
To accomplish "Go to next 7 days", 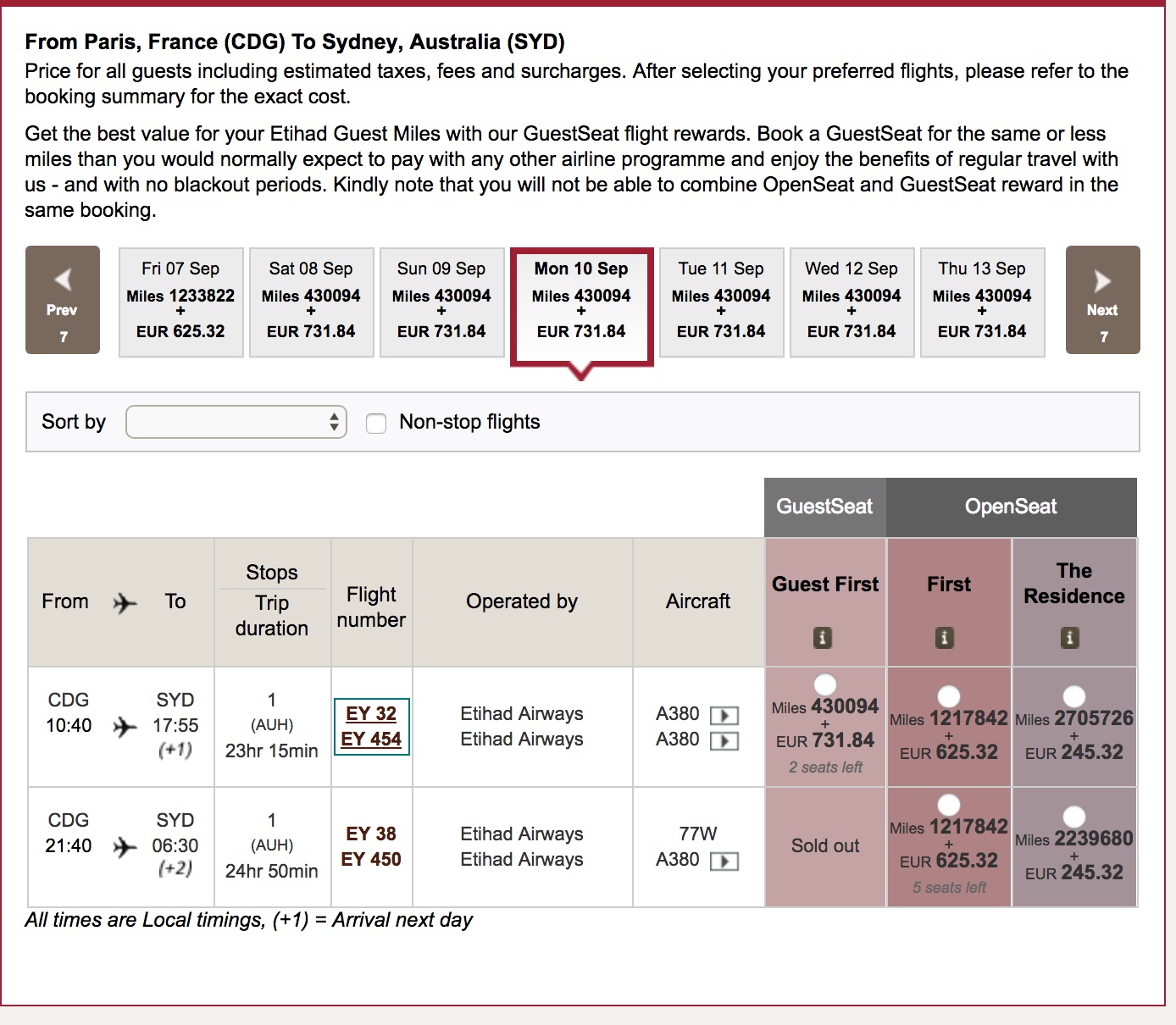I will 1102,300.
